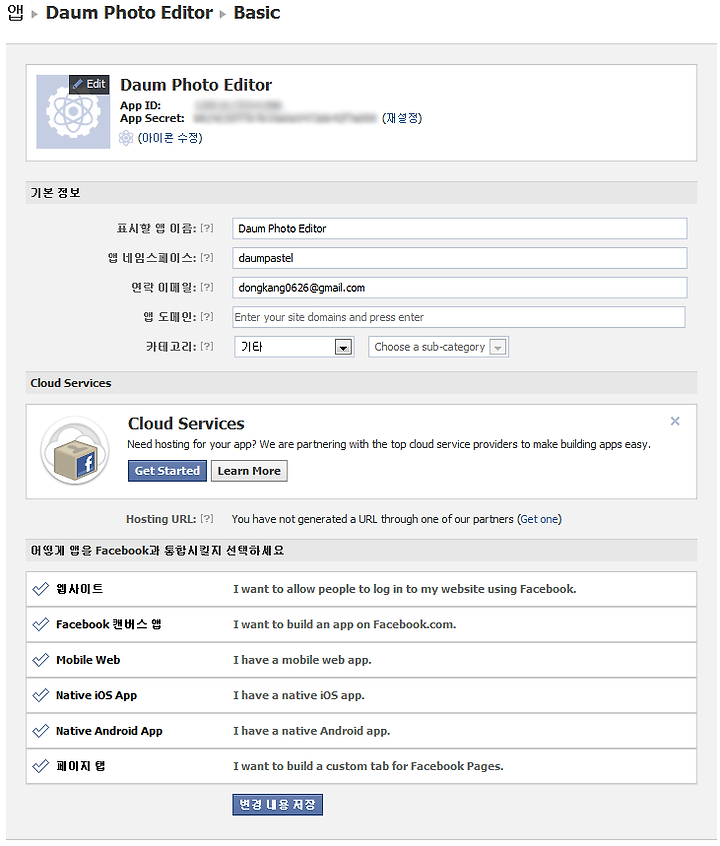Click the 'I have a native iOS app.' text
This screenshot has height=846, width=720.
[x=298, y=695]
